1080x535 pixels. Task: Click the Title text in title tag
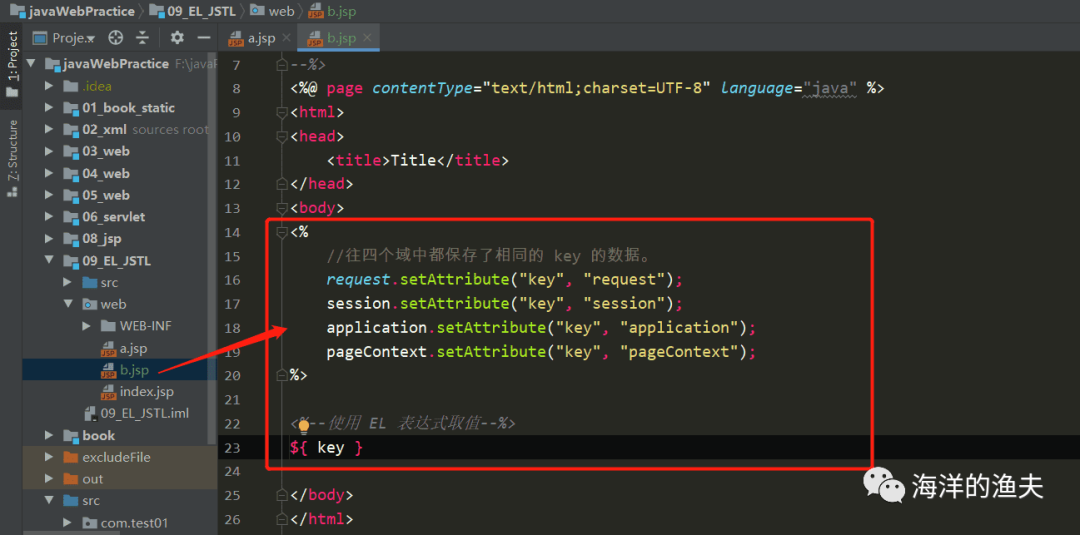[413, 160]
